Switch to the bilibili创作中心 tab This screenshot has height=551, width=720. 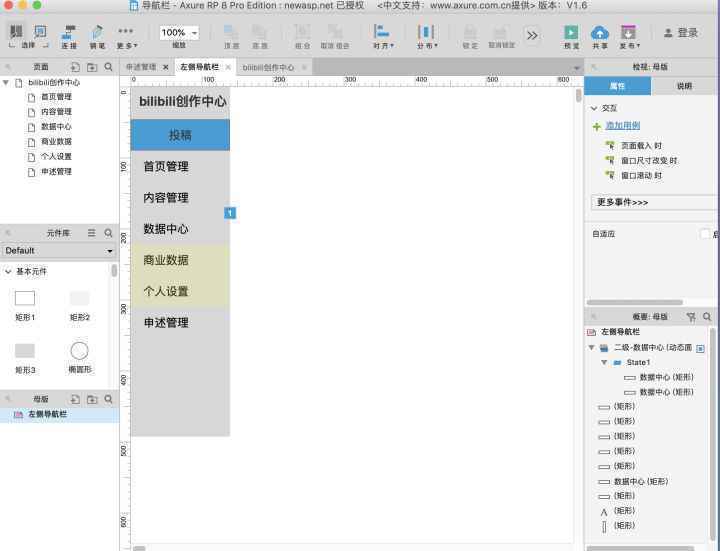click(x=268, y=67)
